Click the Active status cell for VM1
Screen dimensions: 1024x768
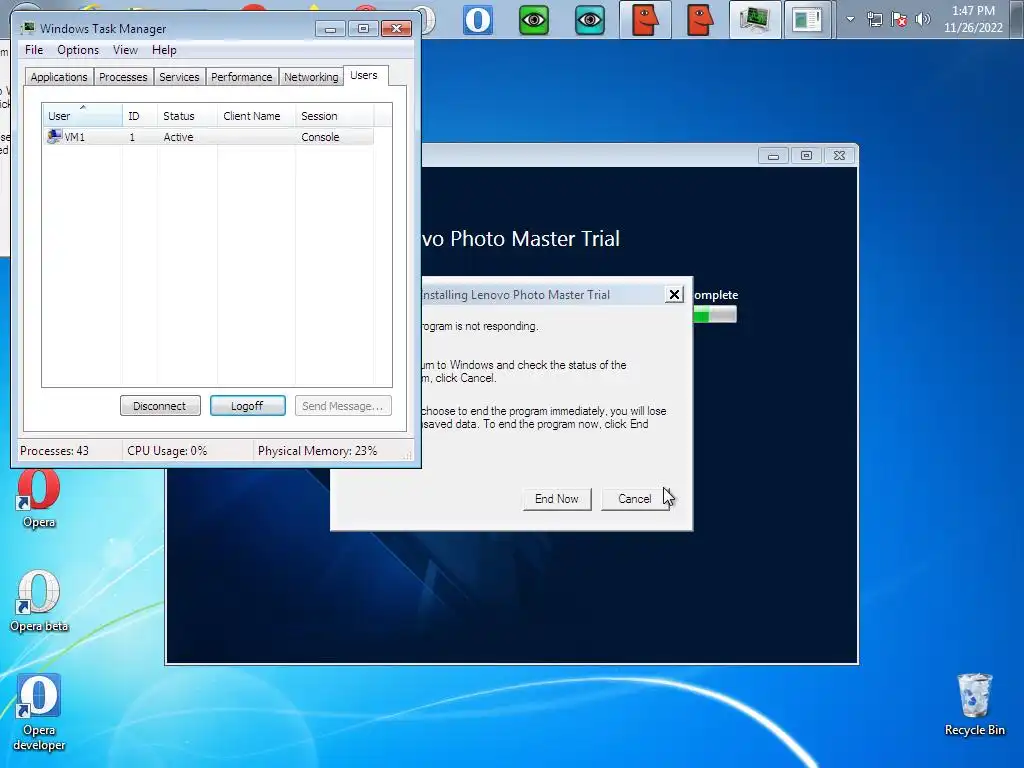point(178,137)
